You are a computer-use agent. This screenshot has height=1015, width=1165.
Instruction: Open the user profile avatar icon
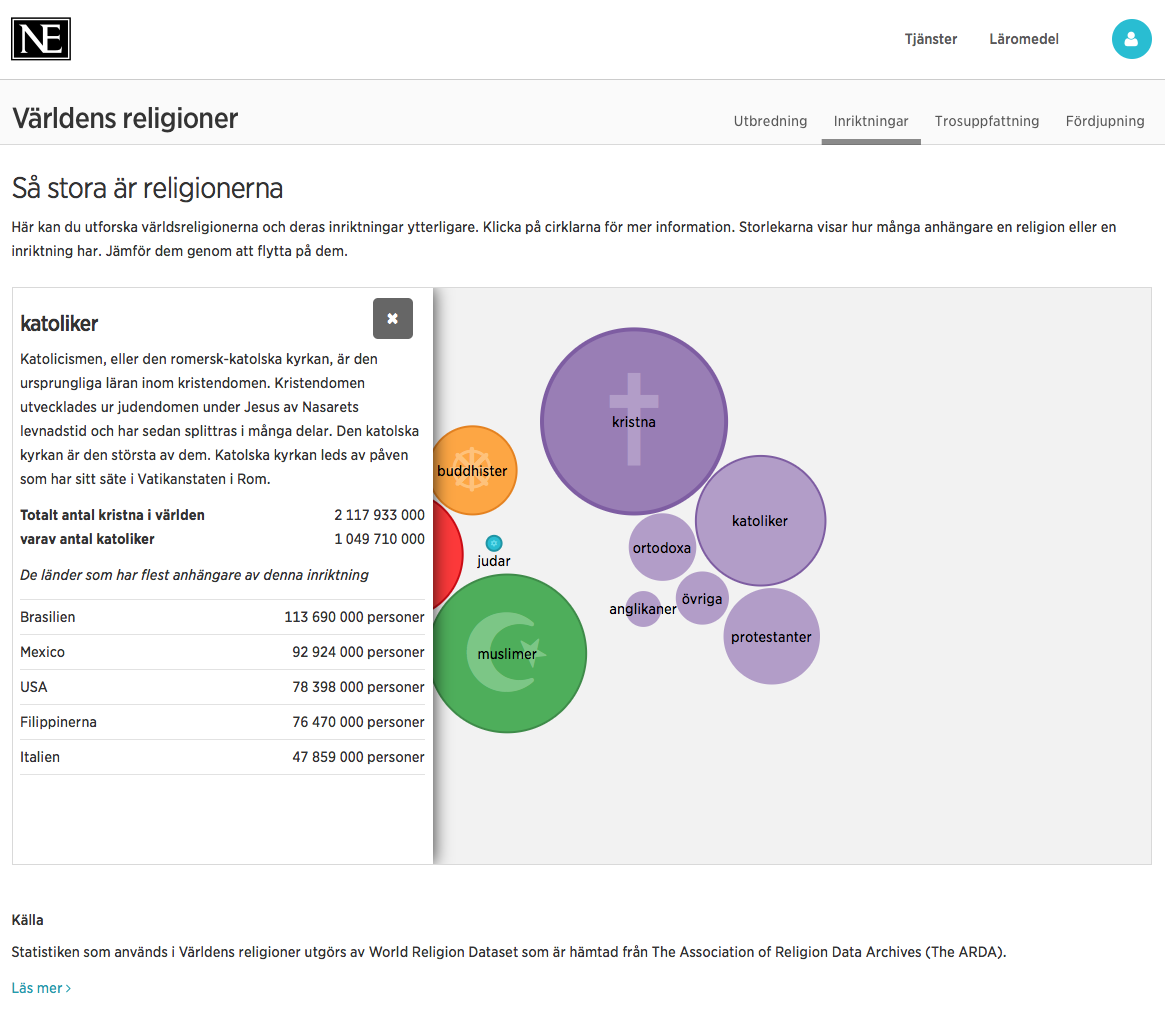pos(1131,39)
